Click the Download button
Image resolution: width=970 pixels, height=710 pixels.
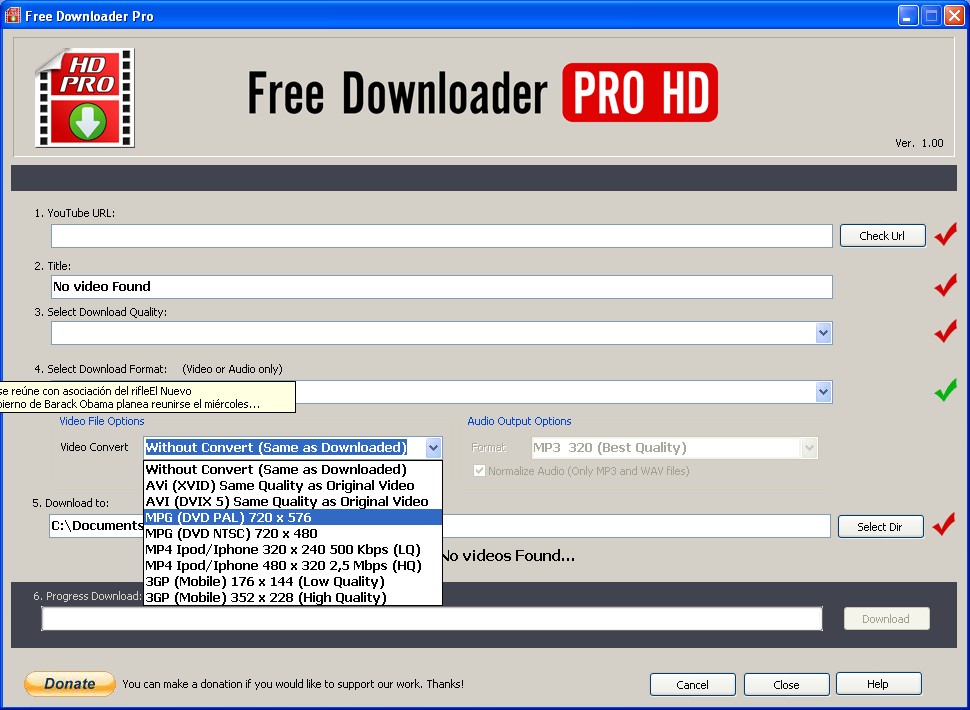pos(886,619)
